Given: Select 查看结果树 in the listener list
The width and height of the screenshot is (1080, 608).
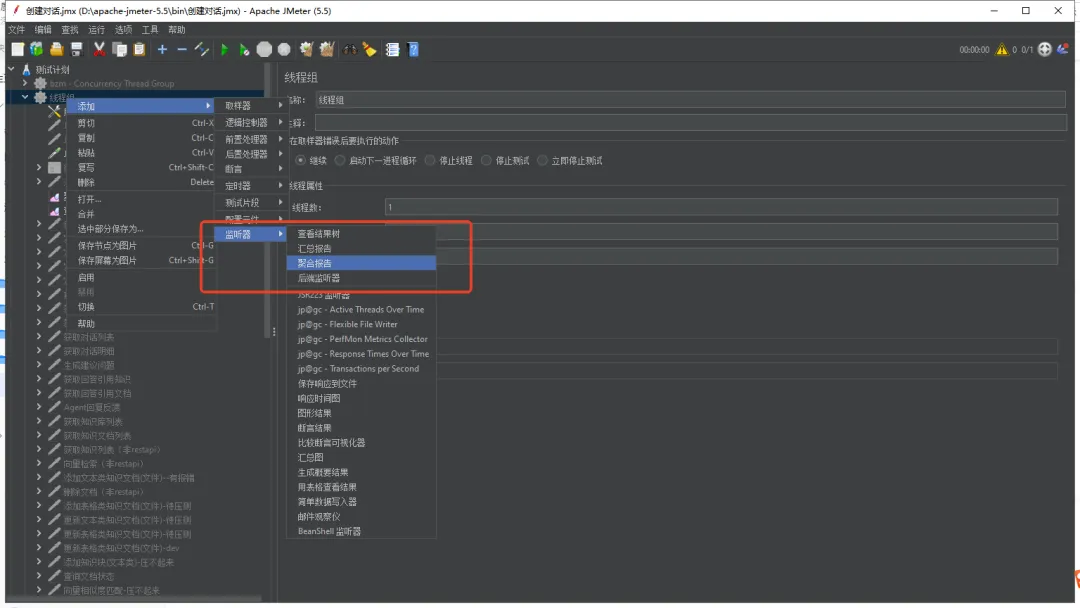Looking at the screenshot, I should [x=318, y=234].
